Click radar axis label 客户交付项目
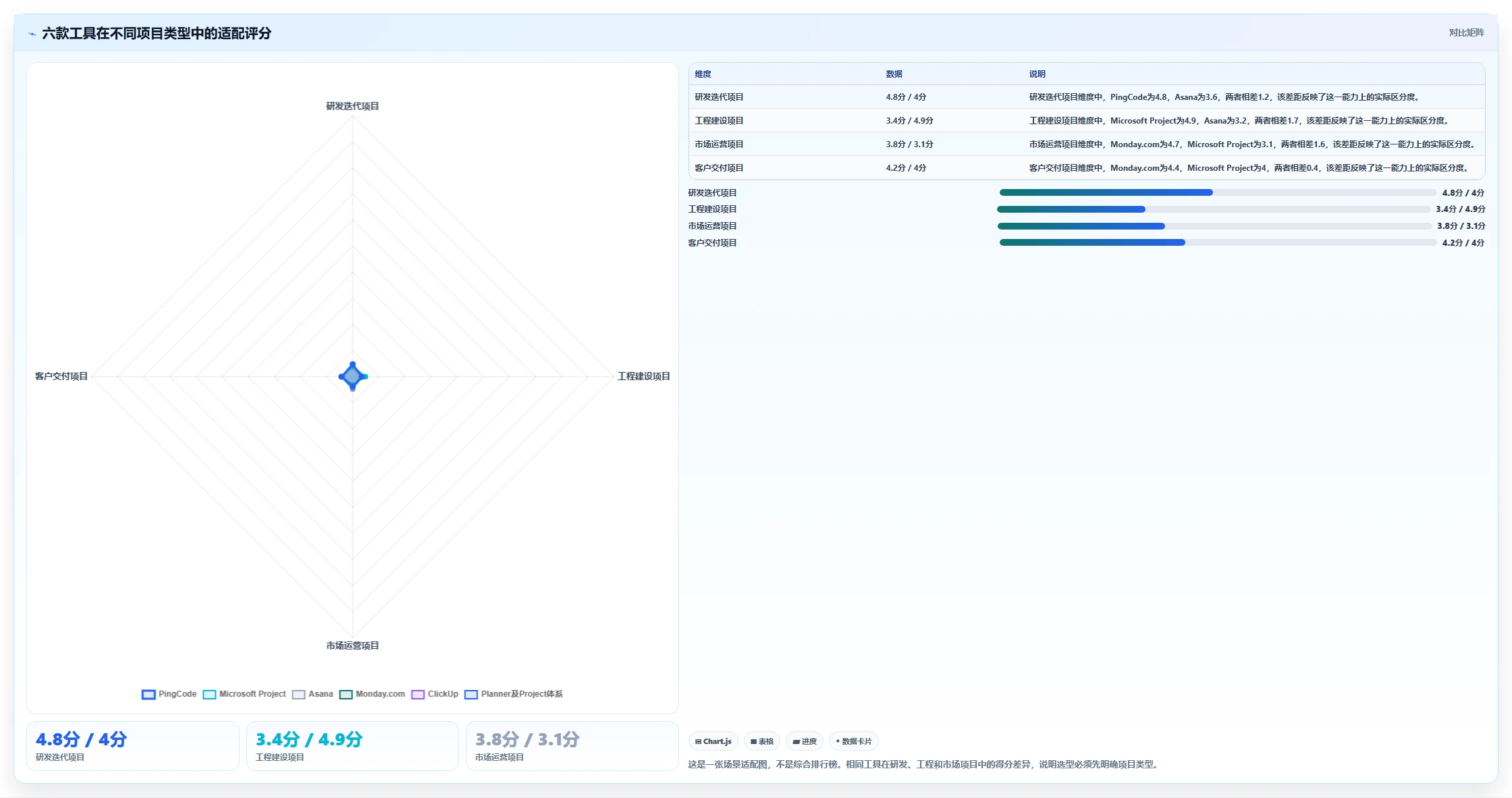This screenshot has height=798, width=1512. tap(61, 376)
